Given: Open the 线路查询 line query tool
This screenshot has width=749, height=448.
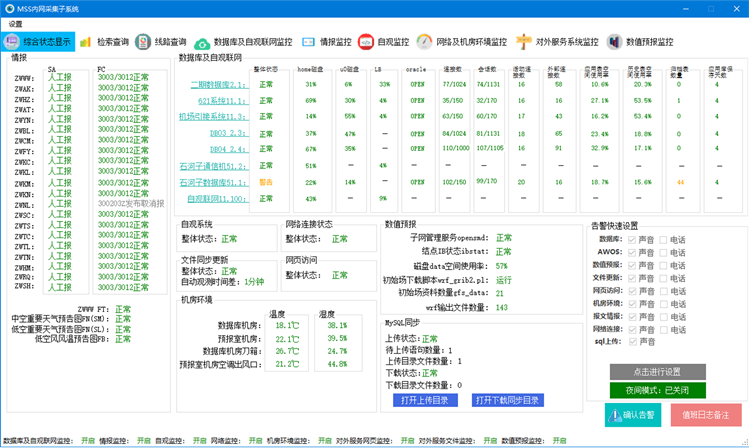Looking at the screenshot, I should 161,42.
